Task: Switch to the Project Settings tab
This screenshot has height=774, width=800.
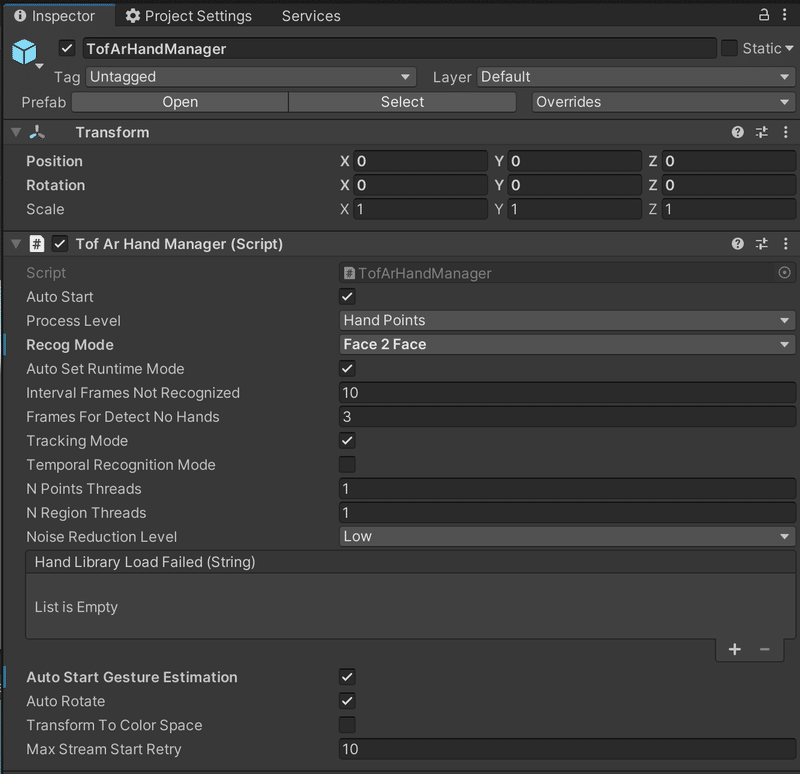Action: point(189,16)
